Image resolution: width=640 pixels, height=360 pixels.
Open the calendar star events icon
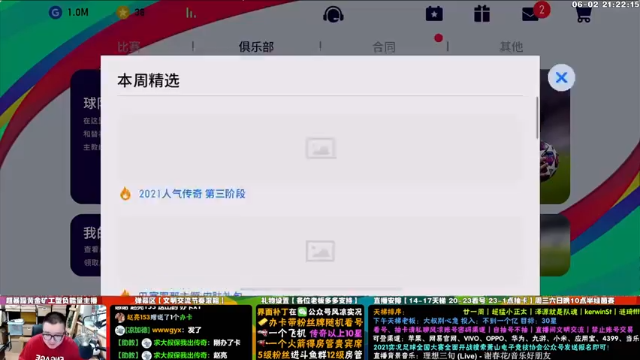pos(434,14)
